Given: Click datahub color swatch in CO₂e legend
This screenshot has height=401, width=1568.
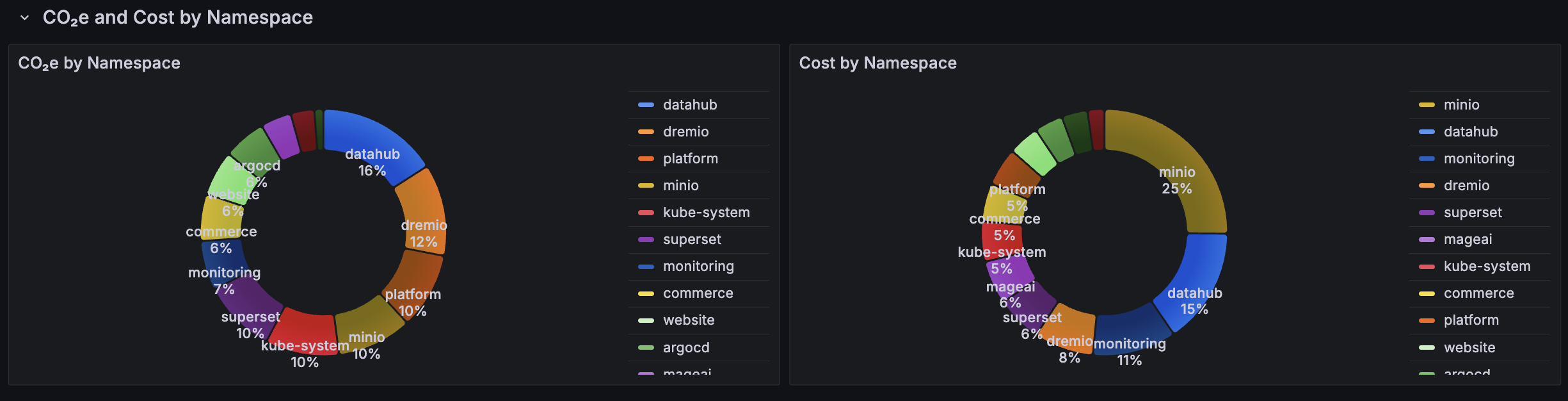Looking at the screenshot, I should click(646, 104).
